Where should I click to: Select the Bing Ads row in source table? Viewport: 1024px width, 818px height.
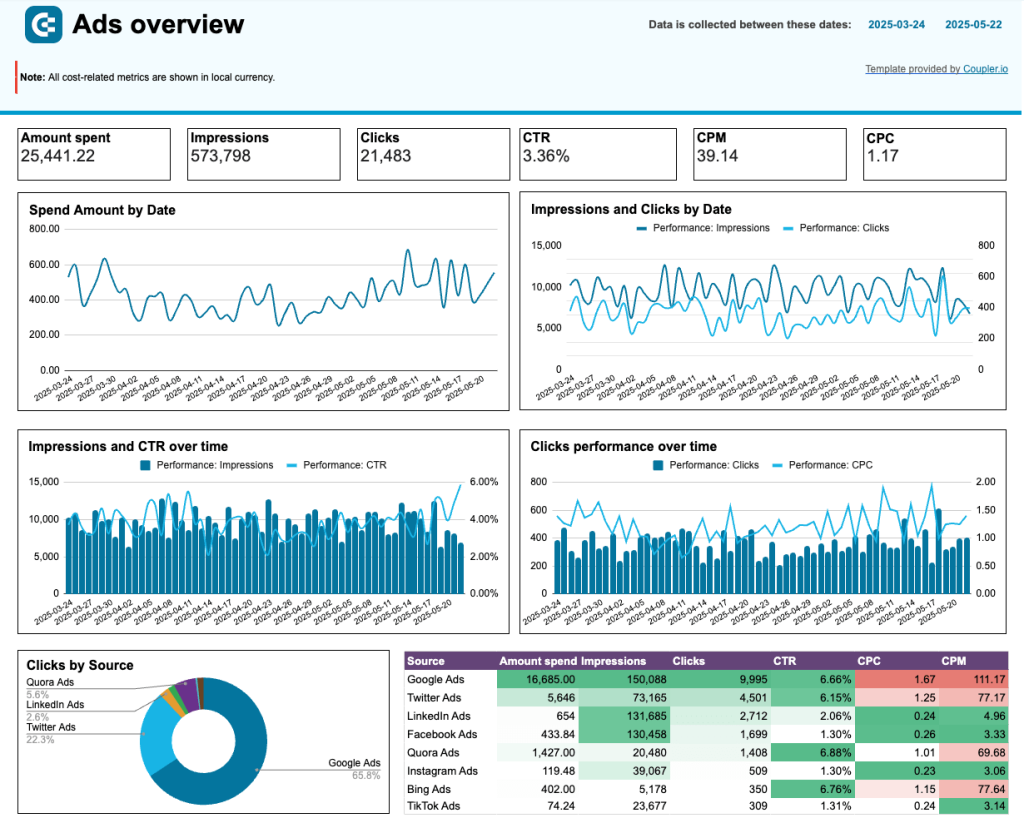pos(706,789)
